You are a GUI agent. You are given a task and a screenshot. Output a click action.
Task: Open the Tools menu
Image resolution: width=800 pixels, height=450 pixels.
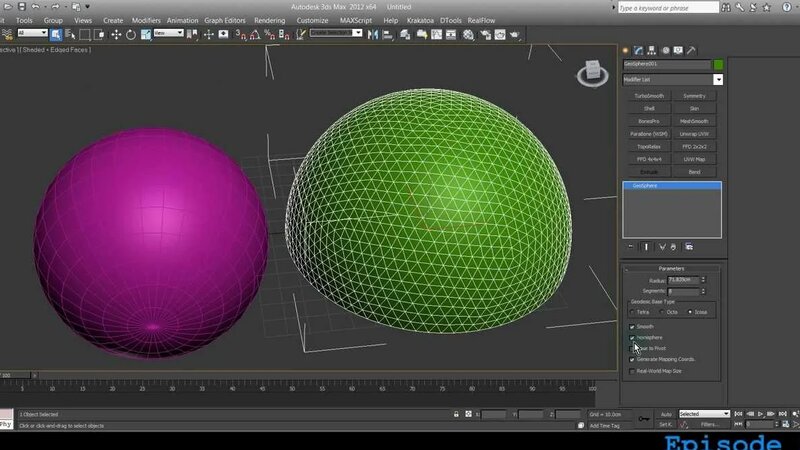click(x=24, y=20)
